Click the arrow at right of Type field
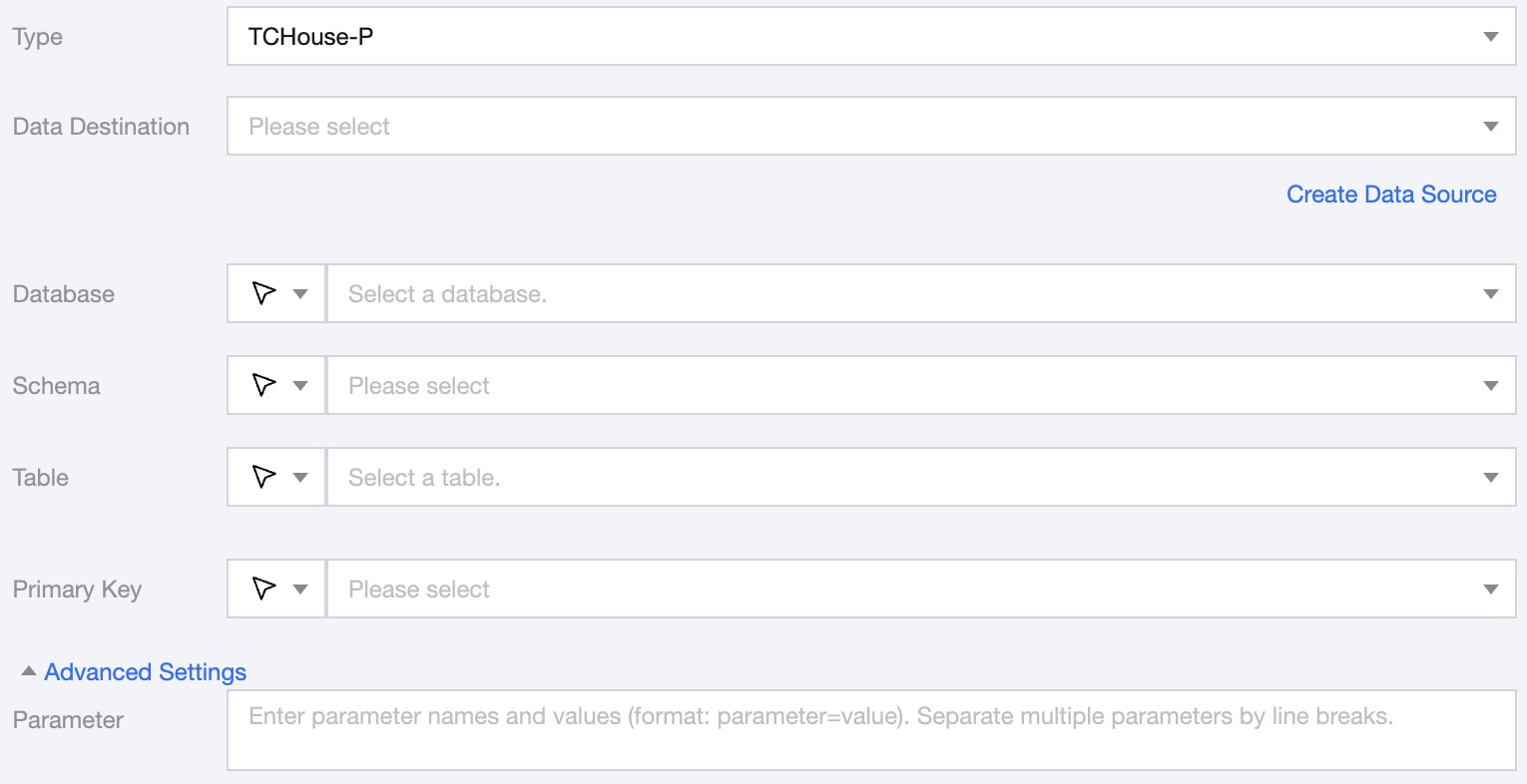This screenshot has height=784, width=1527. tap(1491, 37)
